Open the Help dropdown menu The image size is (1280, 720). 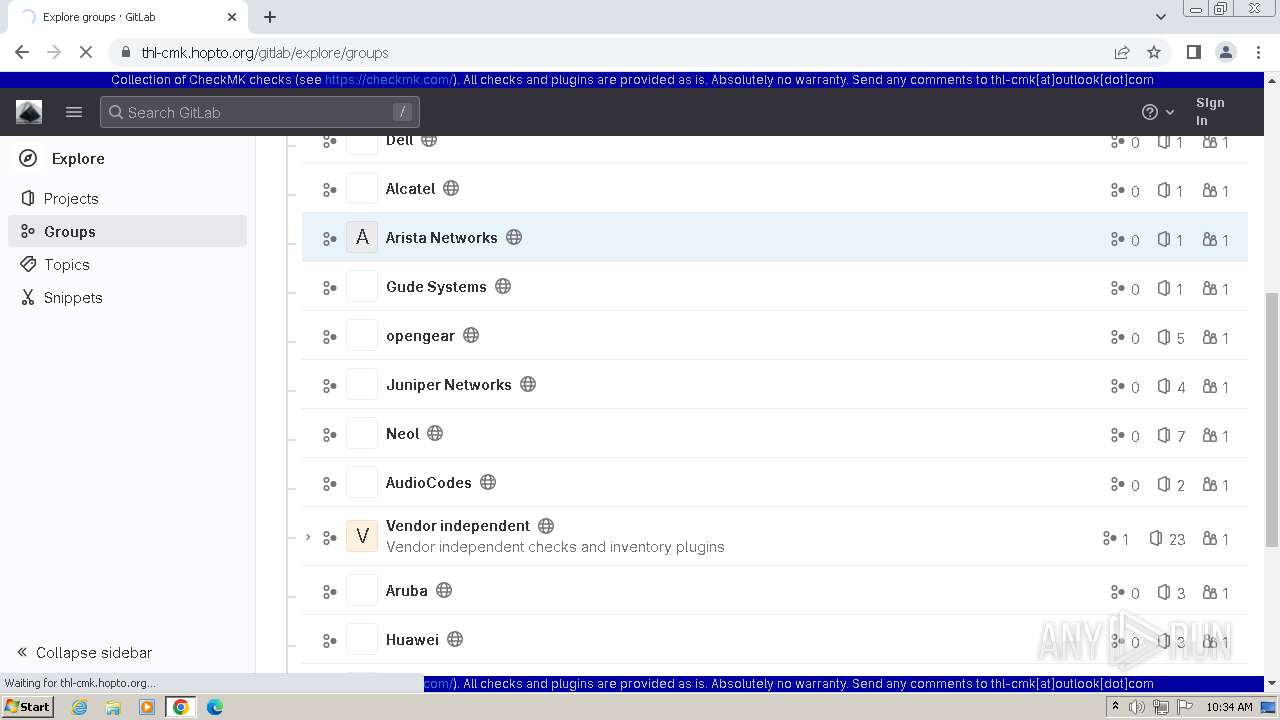pyautogui.click(x=1158, y=112)
